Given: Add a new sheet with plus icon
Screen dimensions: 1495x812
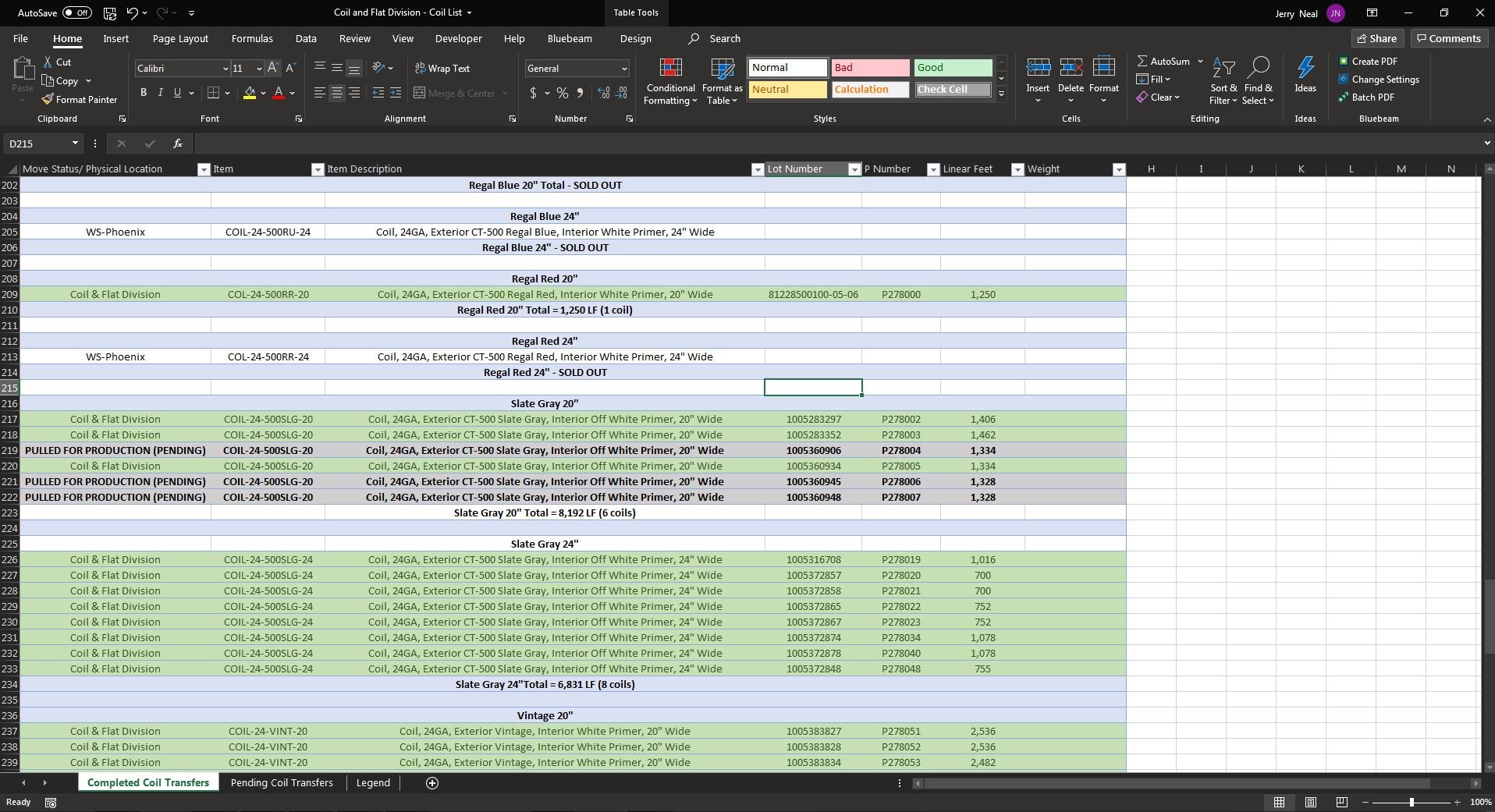Looking at the screenshot, I should click(x=432, y=783).
